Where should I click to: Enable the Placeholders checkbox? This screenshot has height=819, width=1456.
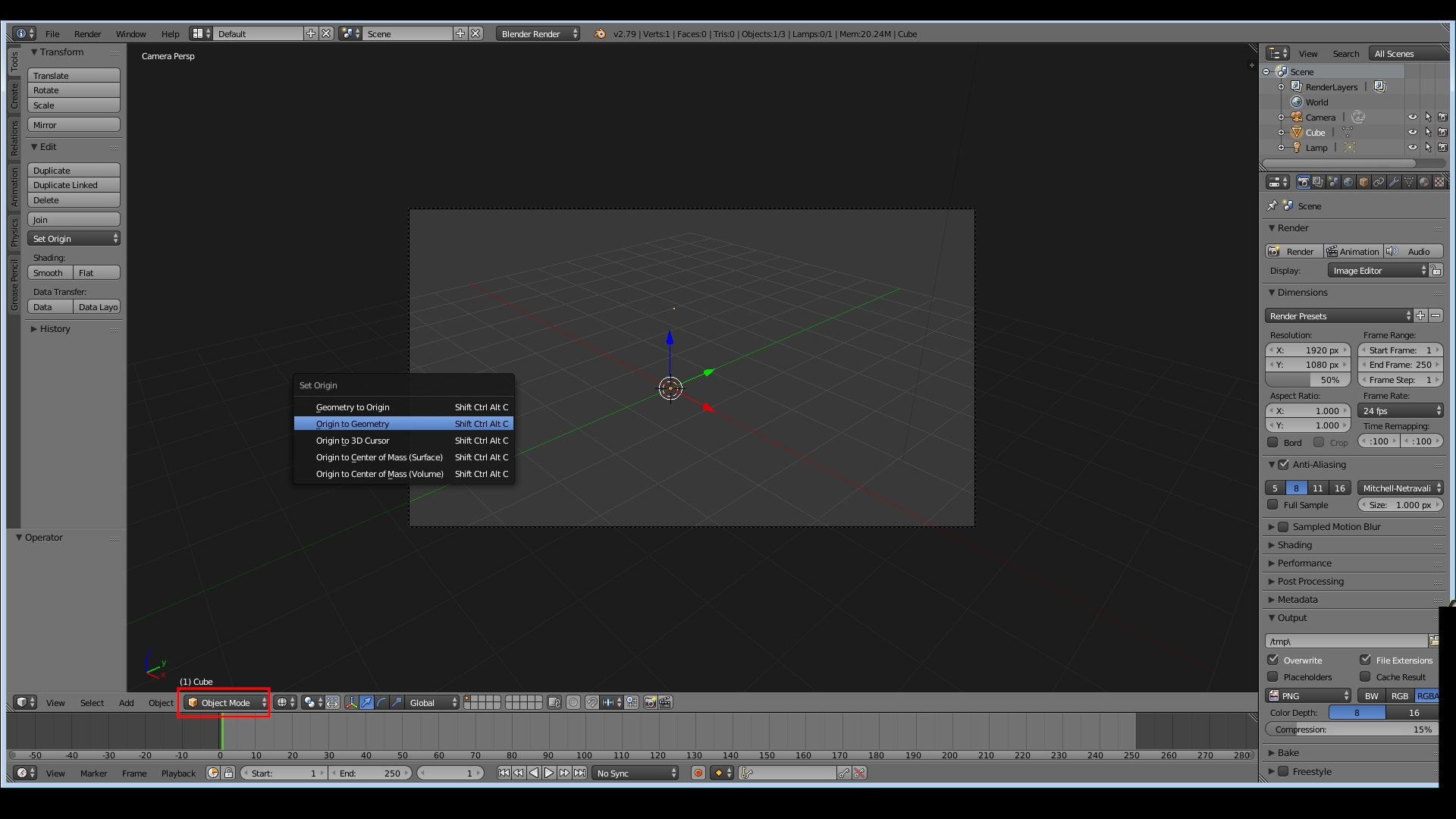(1272, 676)
